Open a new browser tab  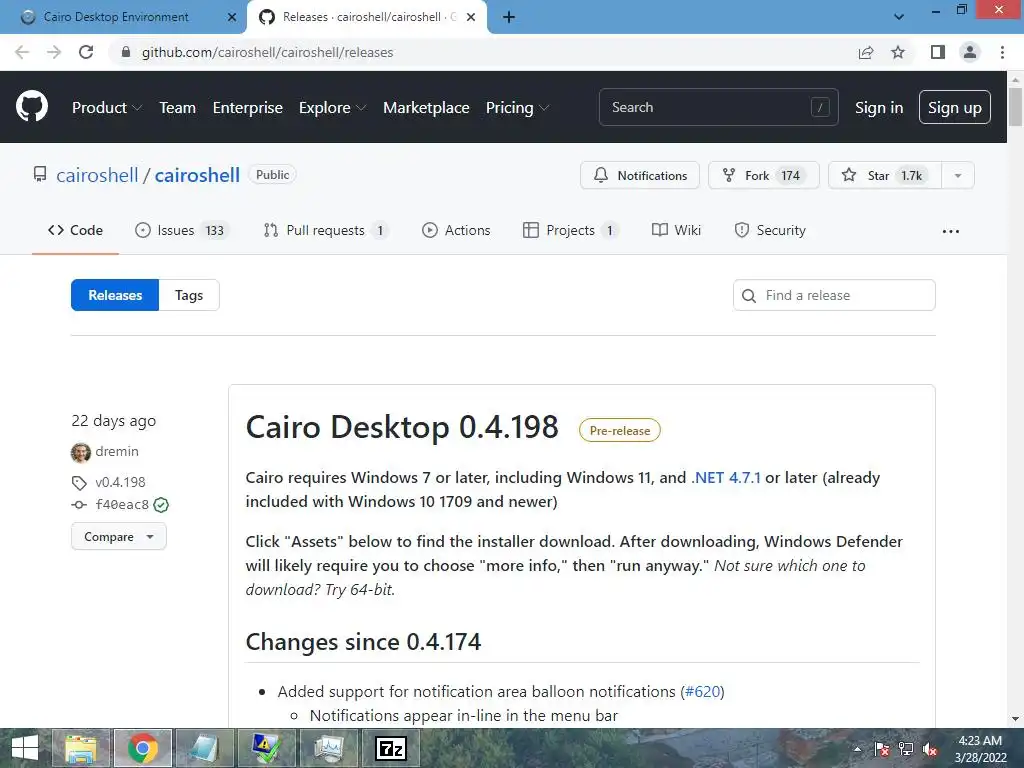pyautogui.click(x=509, y=18)
